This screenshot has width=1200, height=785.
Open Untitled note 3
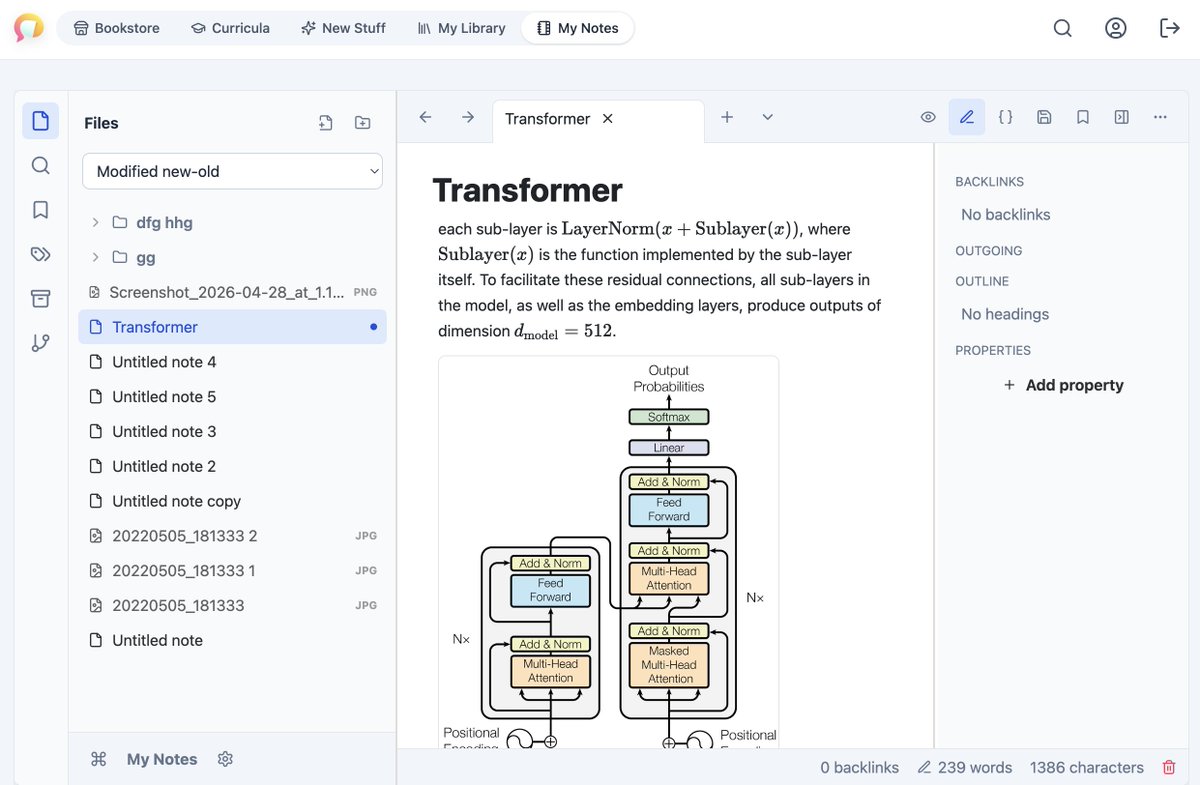pyautogui.click(x=232, y=431)
